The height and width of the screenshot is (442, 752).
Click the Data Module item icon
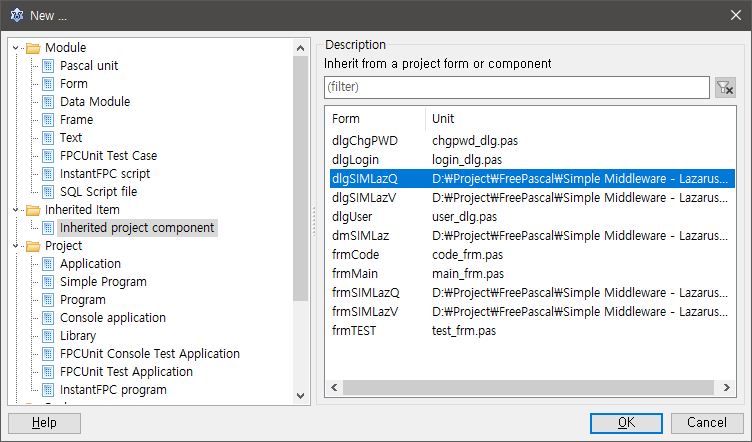[47, 102]
